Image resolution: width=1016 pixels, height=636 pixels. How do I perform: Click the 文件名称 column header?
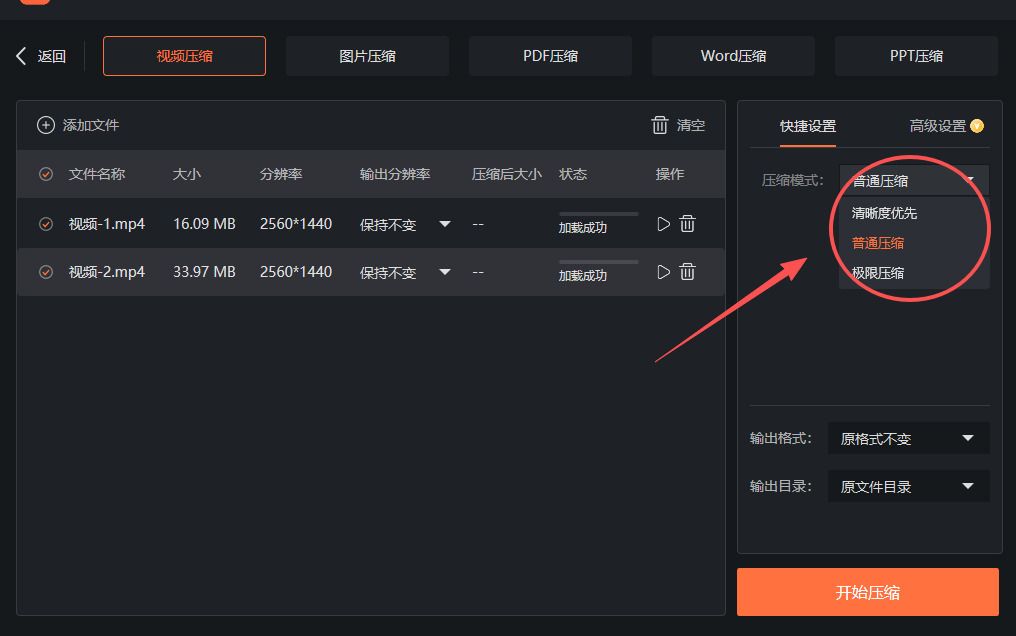(x=97, y=174)
